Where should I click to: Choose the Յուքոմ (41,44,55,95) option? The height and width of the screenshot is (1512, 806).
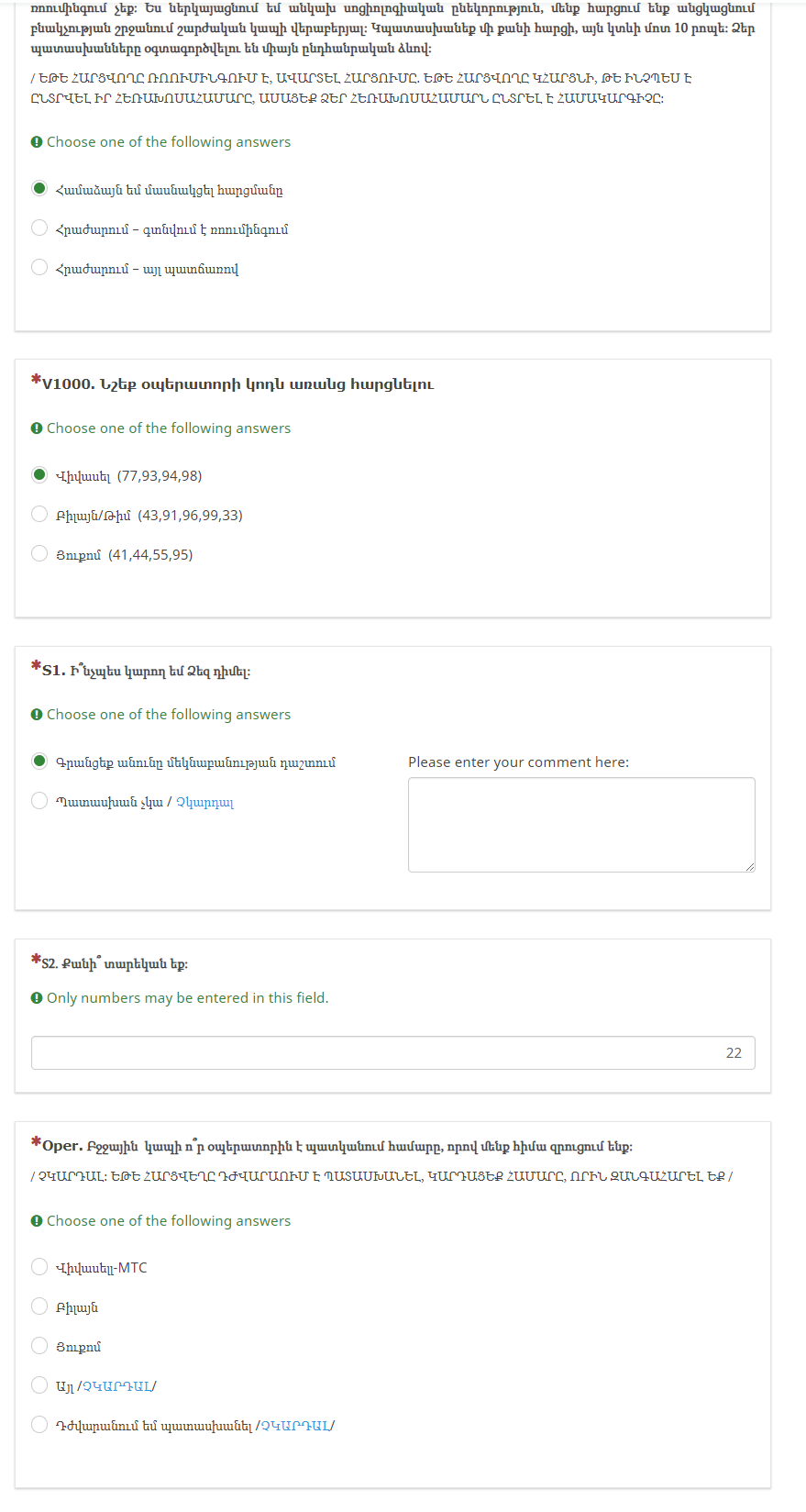point(39,554)
